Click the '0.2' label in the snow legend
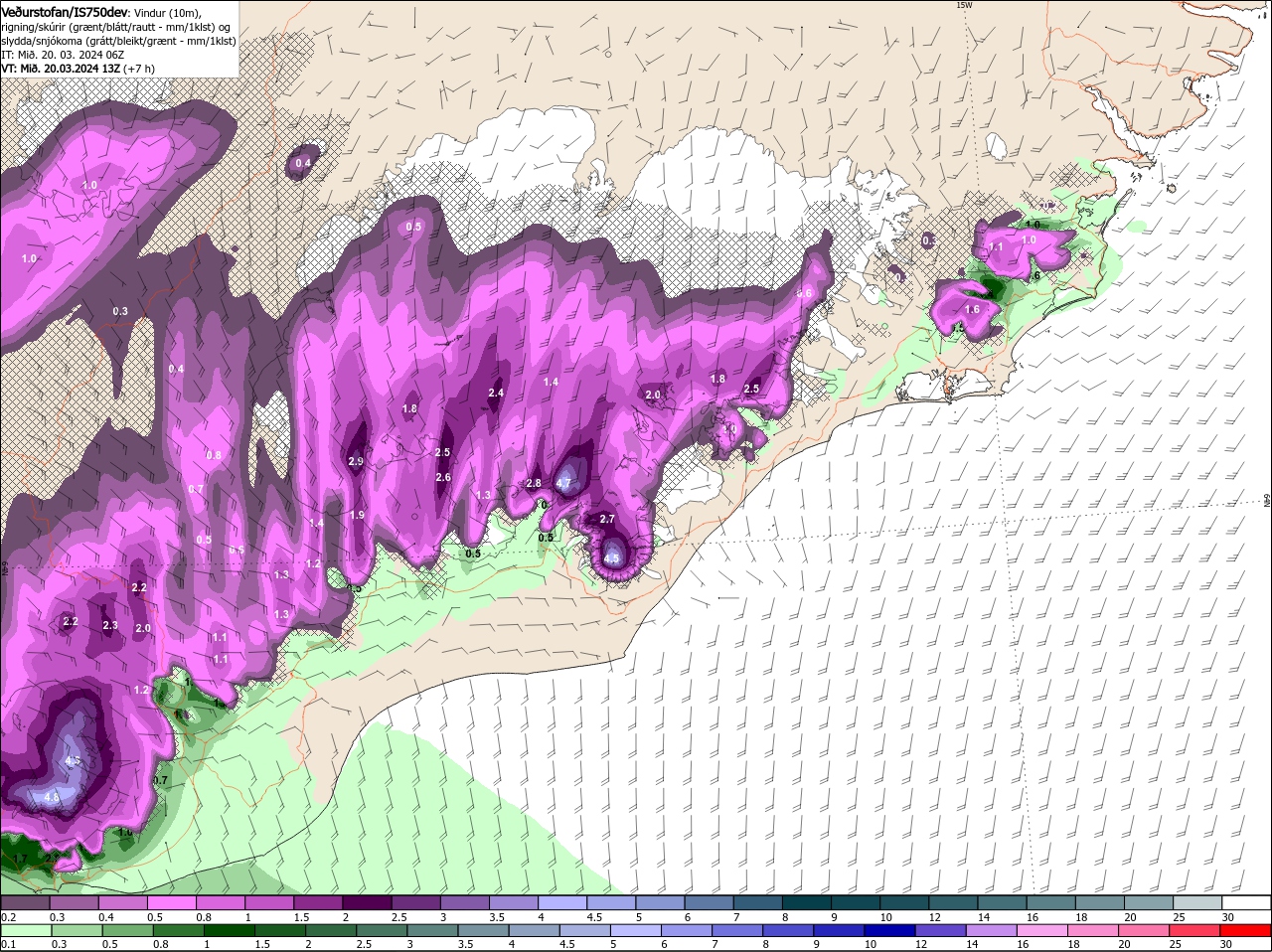 tap(8, 916)
